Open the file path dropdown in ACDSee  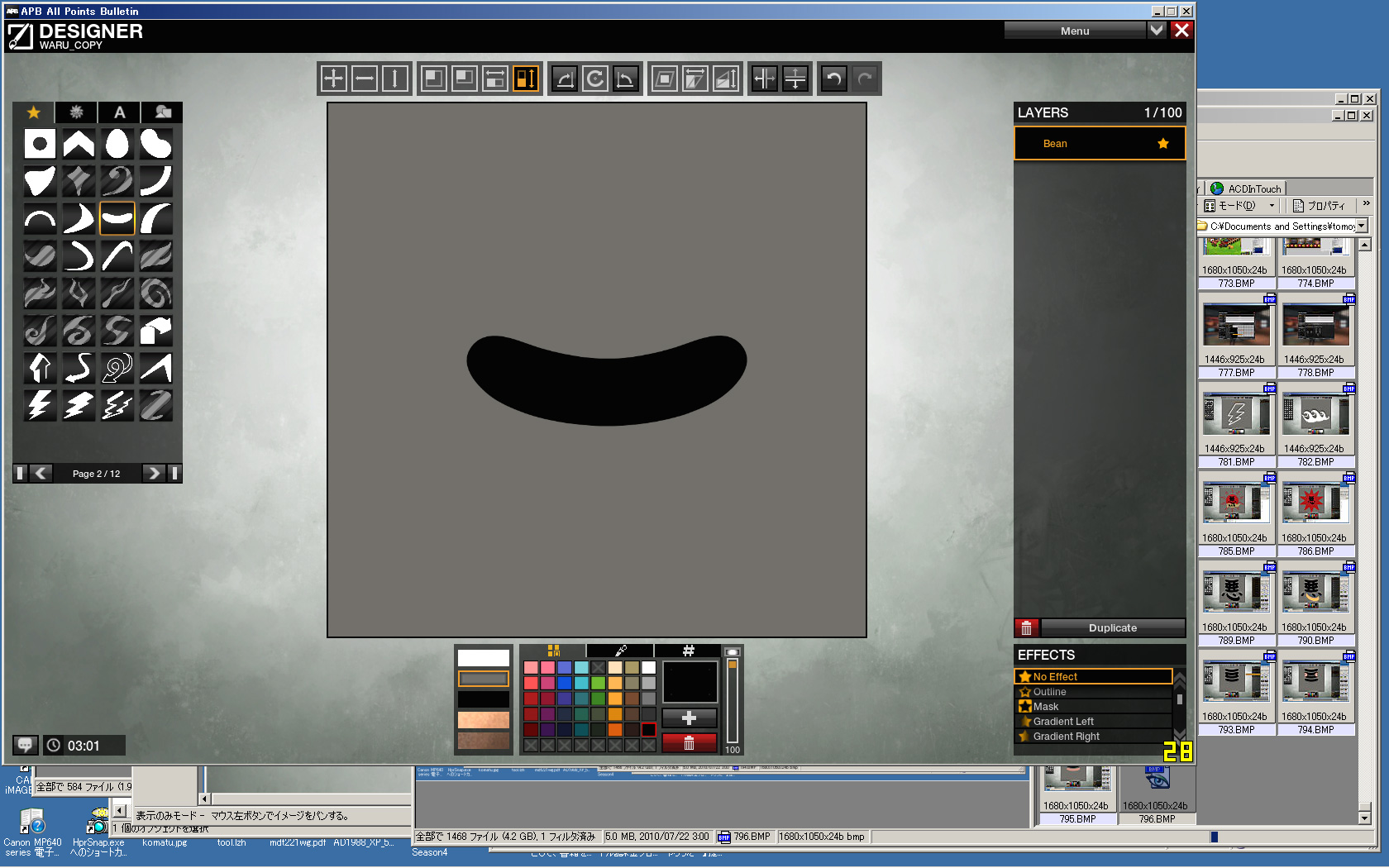(x=1362, y=226)
